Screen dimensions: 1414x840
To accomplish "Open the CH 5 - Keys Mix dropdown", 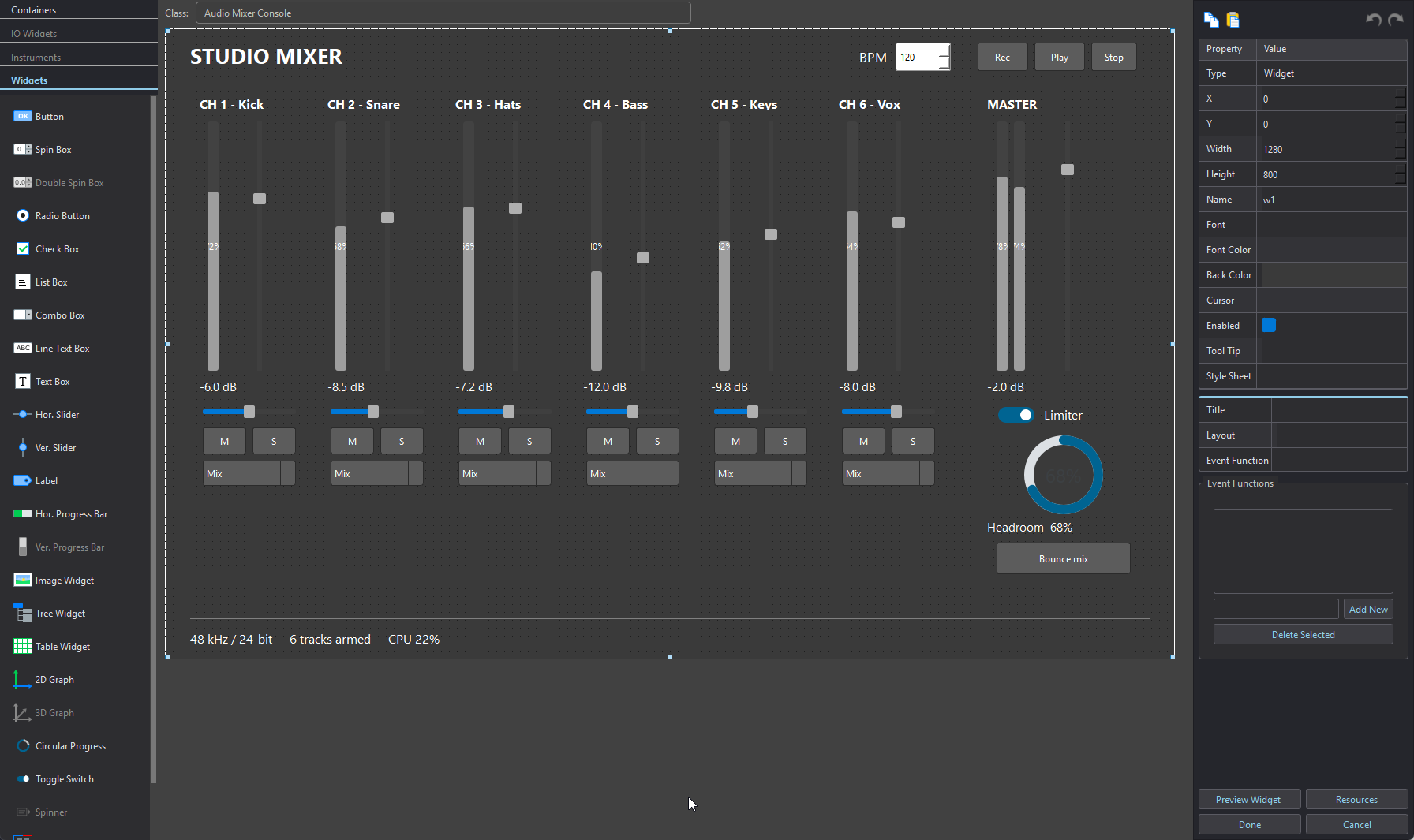I will tap(761, 473).
